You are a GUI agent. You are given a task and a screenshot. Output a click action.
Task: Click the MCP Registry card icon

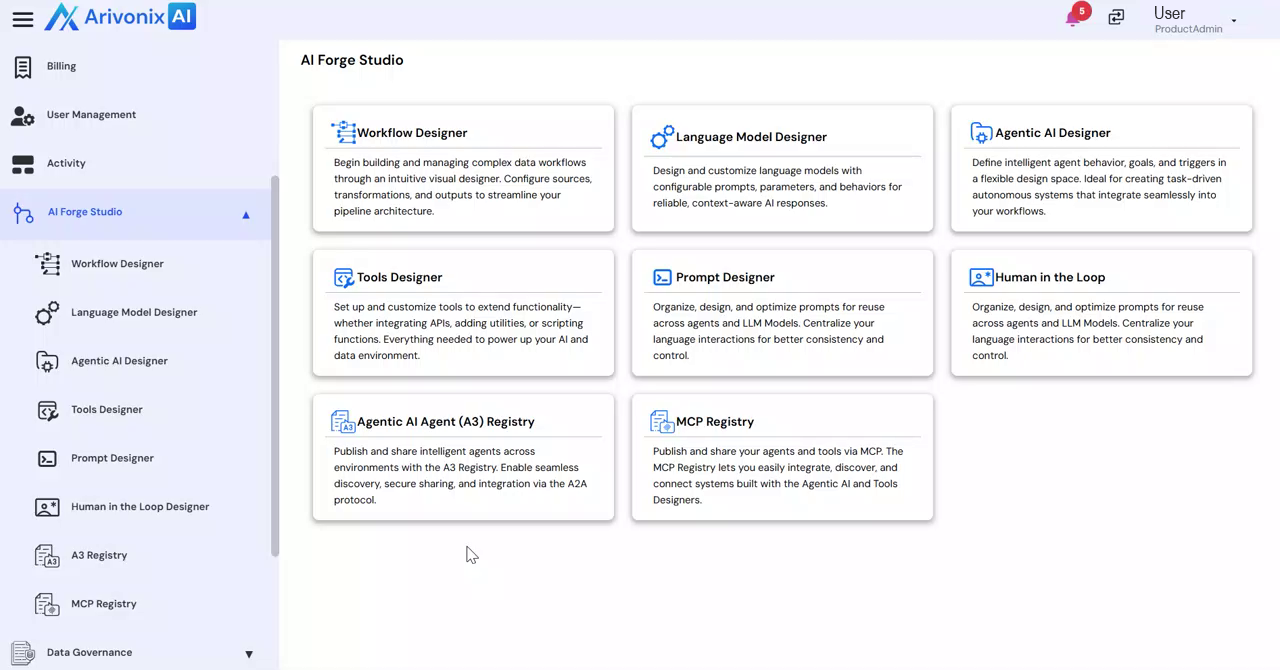click(x=662, y=422)
